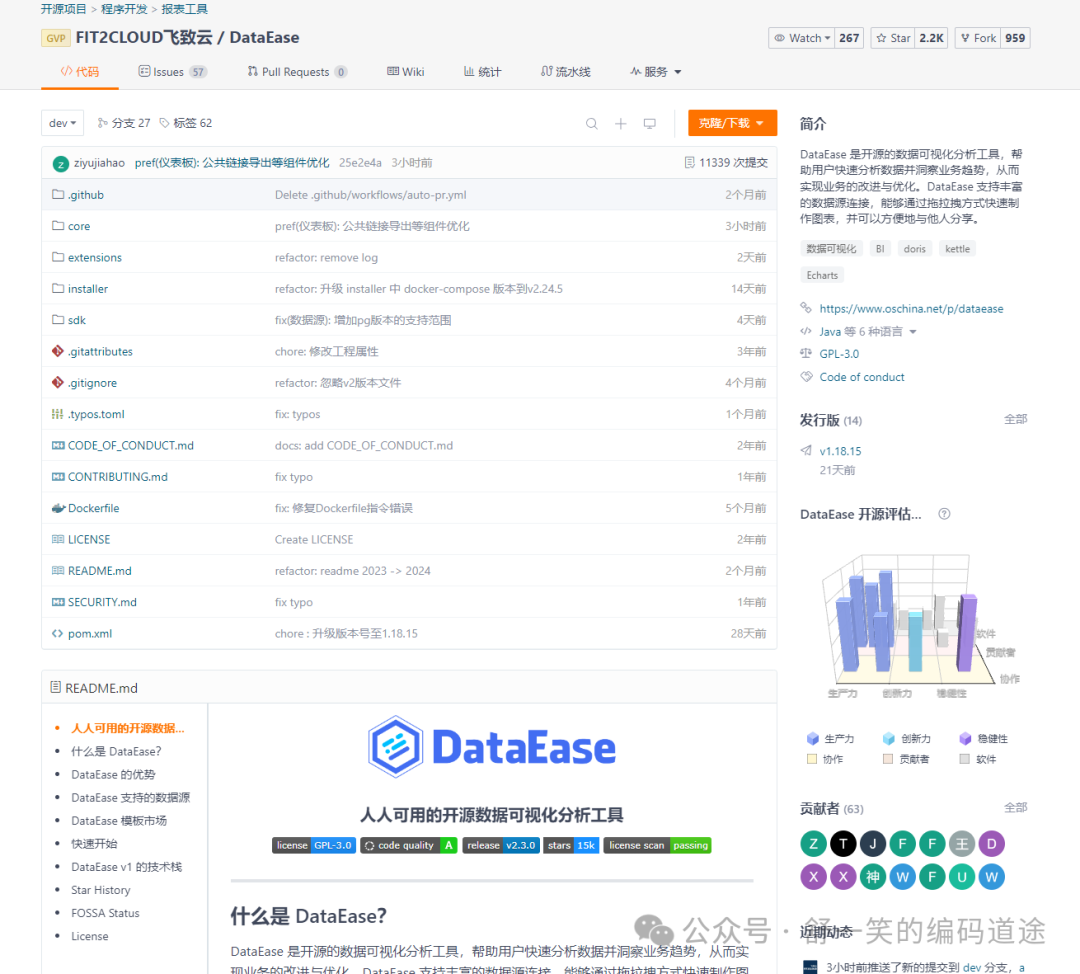The height and width of the screenshot is (974, 1080).
Task: Click contributor avatar labeled 神
Action: pyautogui.click(x=873, y=877)
